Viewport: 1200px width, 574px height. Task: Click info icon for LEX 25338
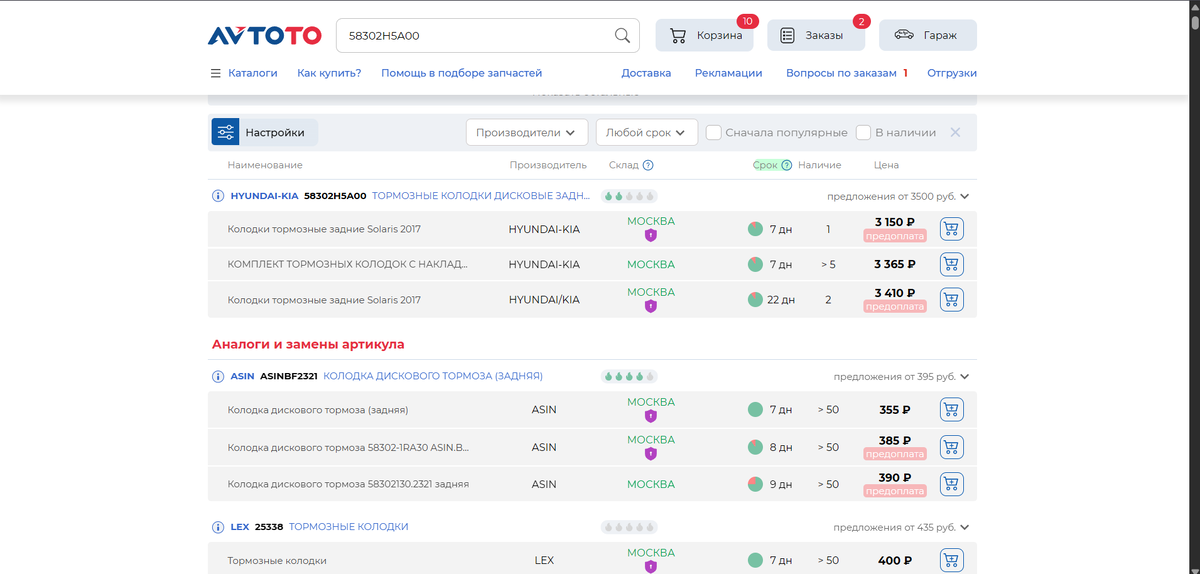218,527
